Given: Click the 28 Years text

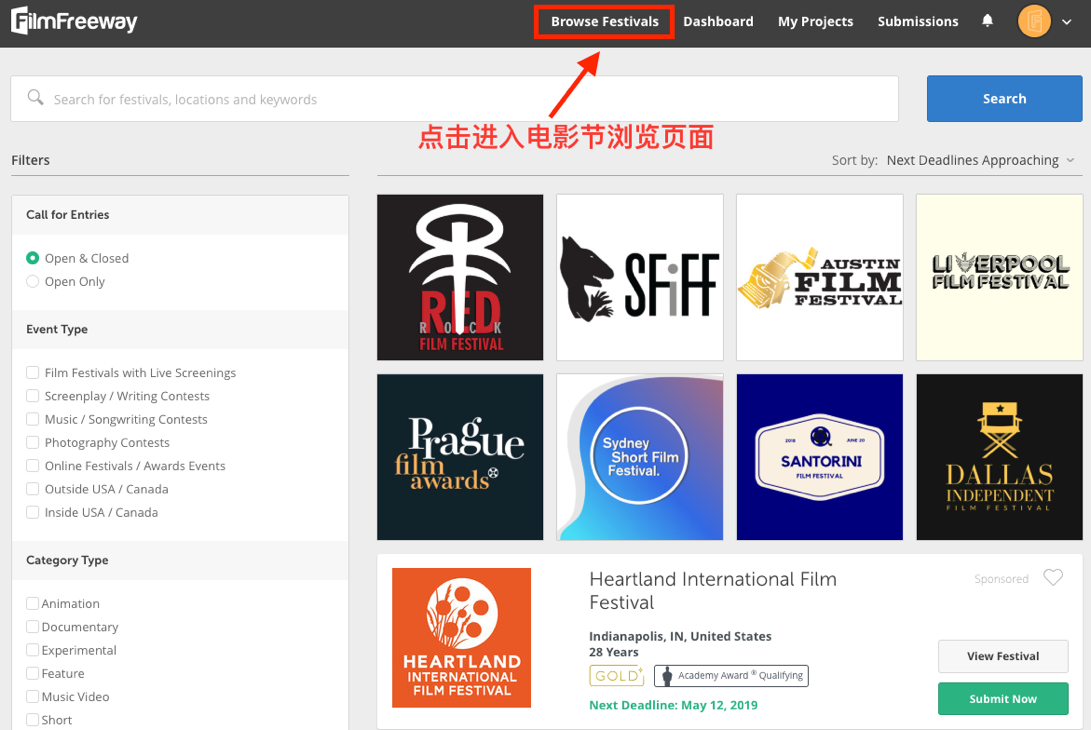Looking at the screenshot, I should (614, 652).
